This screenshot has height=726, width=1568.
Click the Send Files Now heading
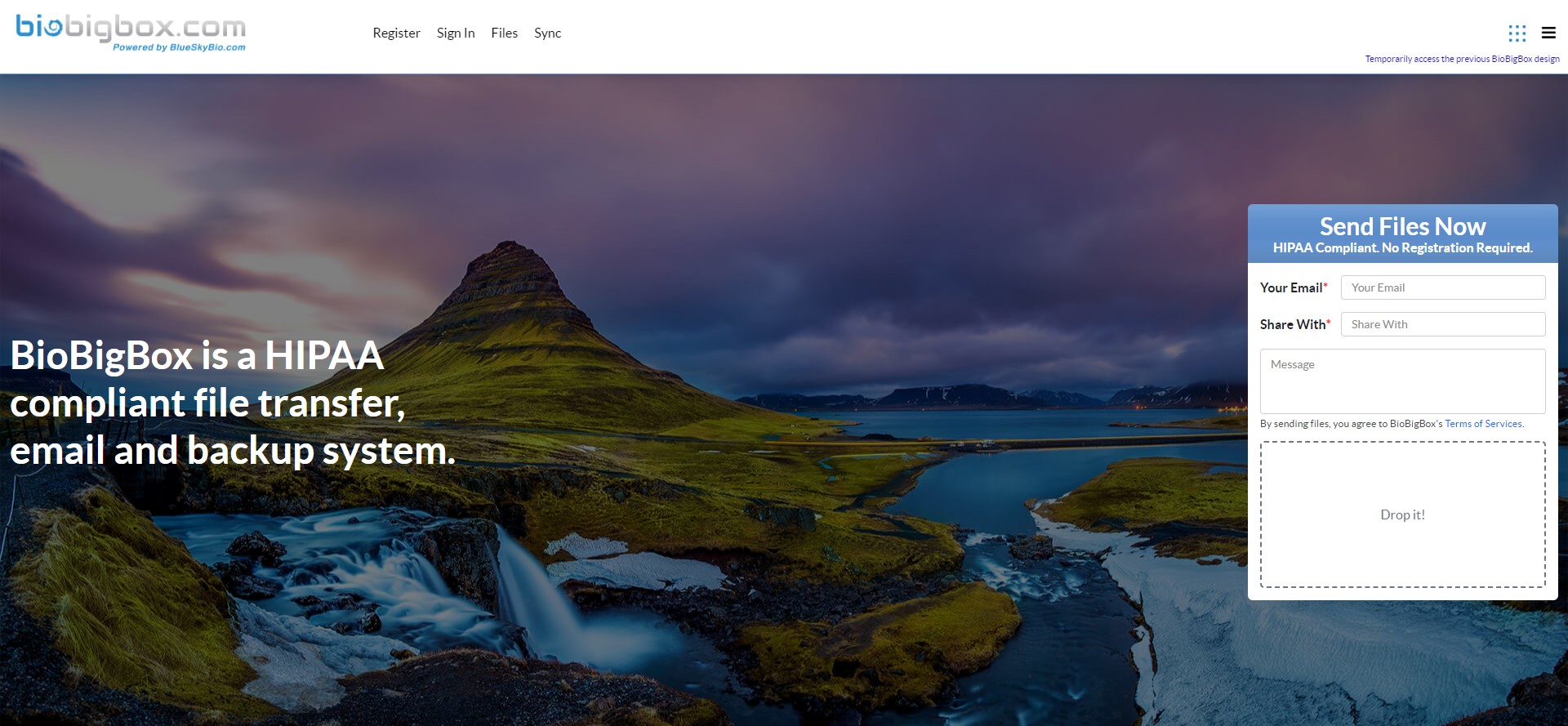(1402, 226)
